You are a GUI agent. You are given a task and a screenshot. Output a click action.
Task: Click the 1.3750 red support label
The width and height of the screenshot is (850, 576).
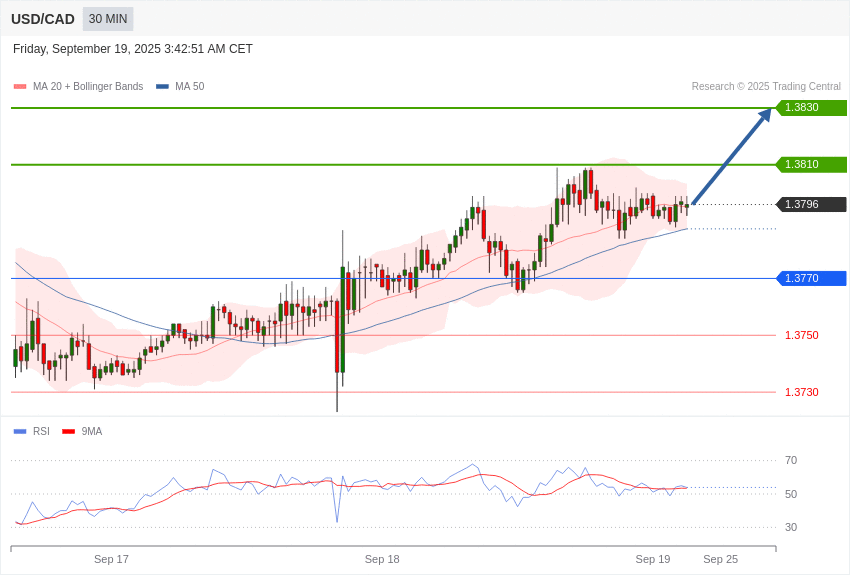pos(801,336)
